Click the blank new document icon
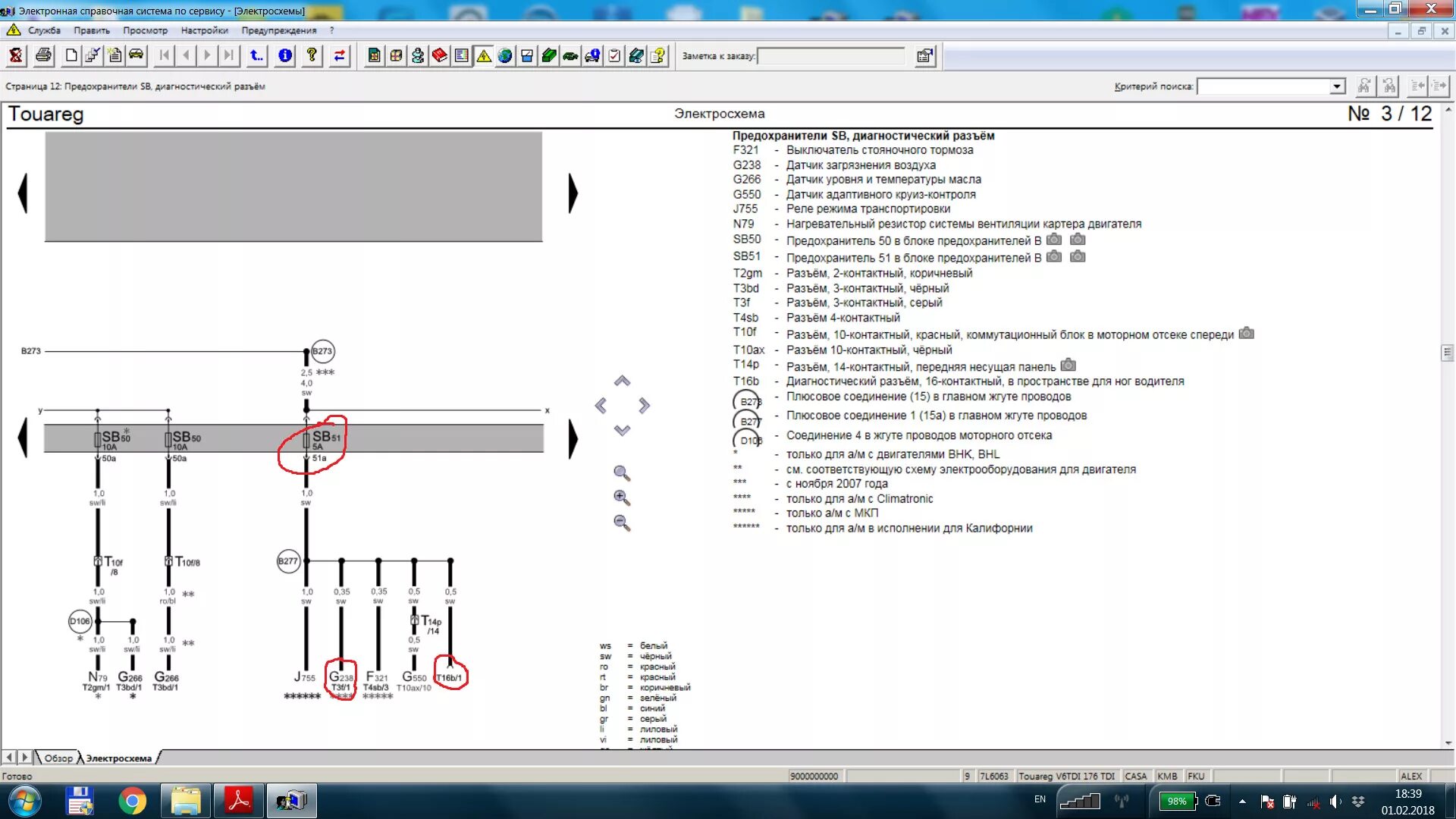Image resolution: width=1456 pixels, height=819 pixels. click(71, 55)
